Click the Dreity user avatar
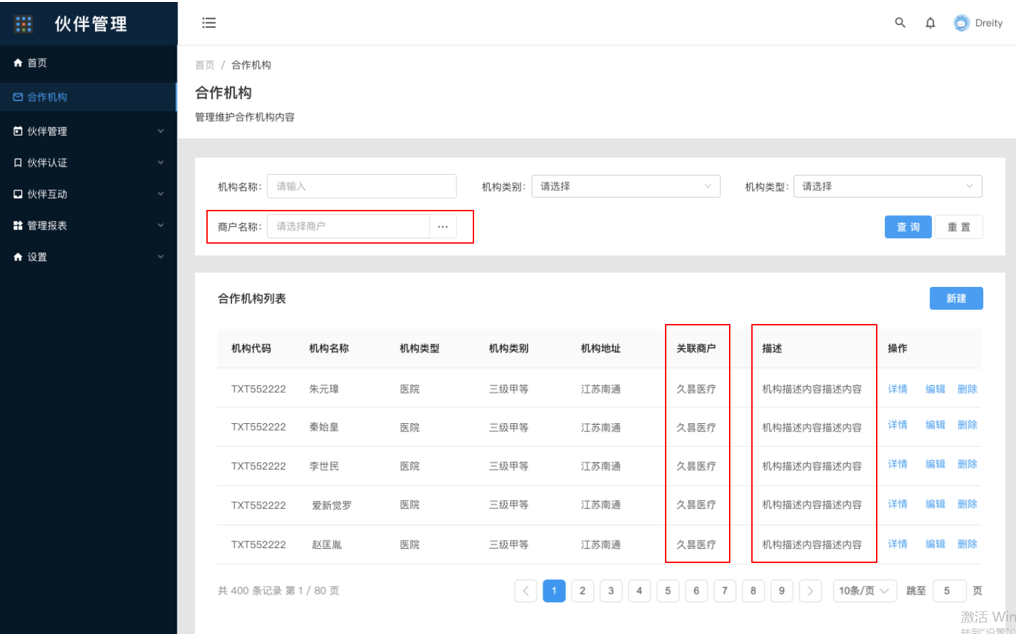 pos(961,23)
